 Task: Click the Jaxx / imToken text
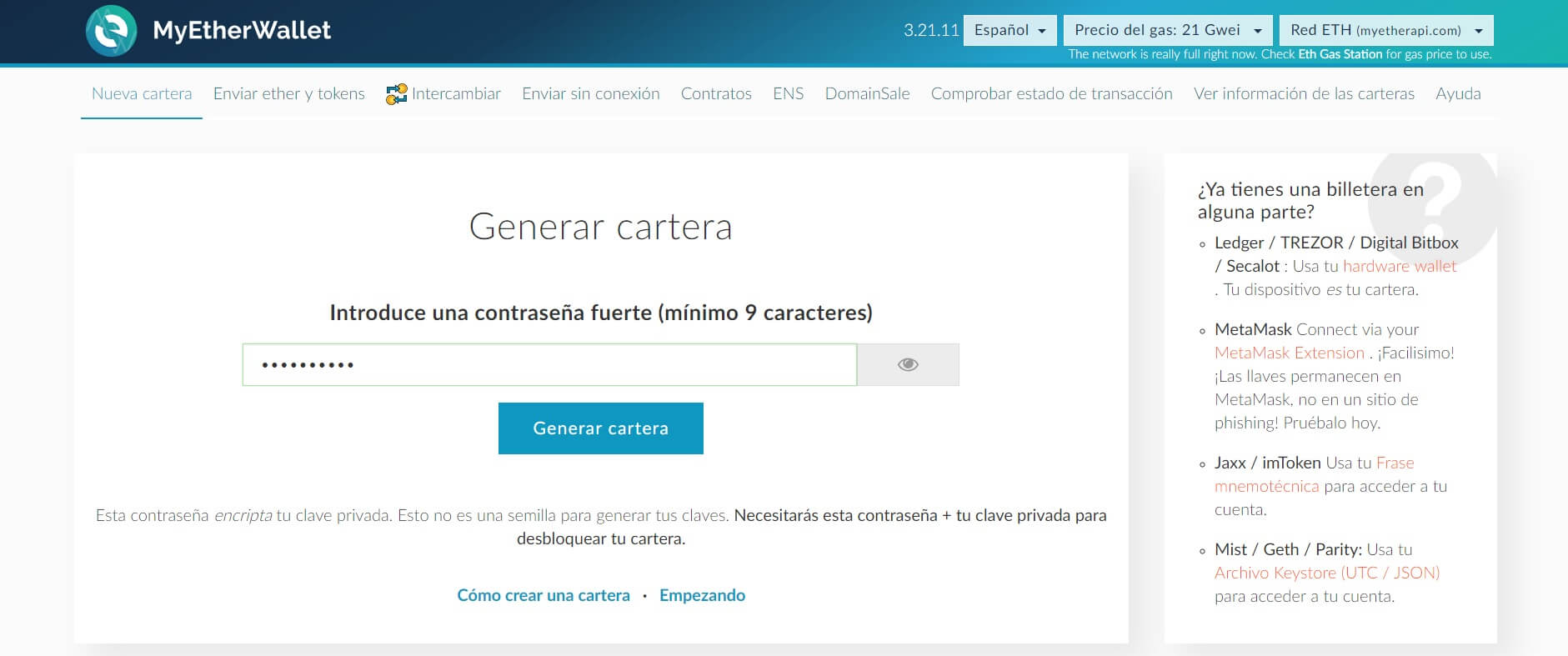(1267, 463)
